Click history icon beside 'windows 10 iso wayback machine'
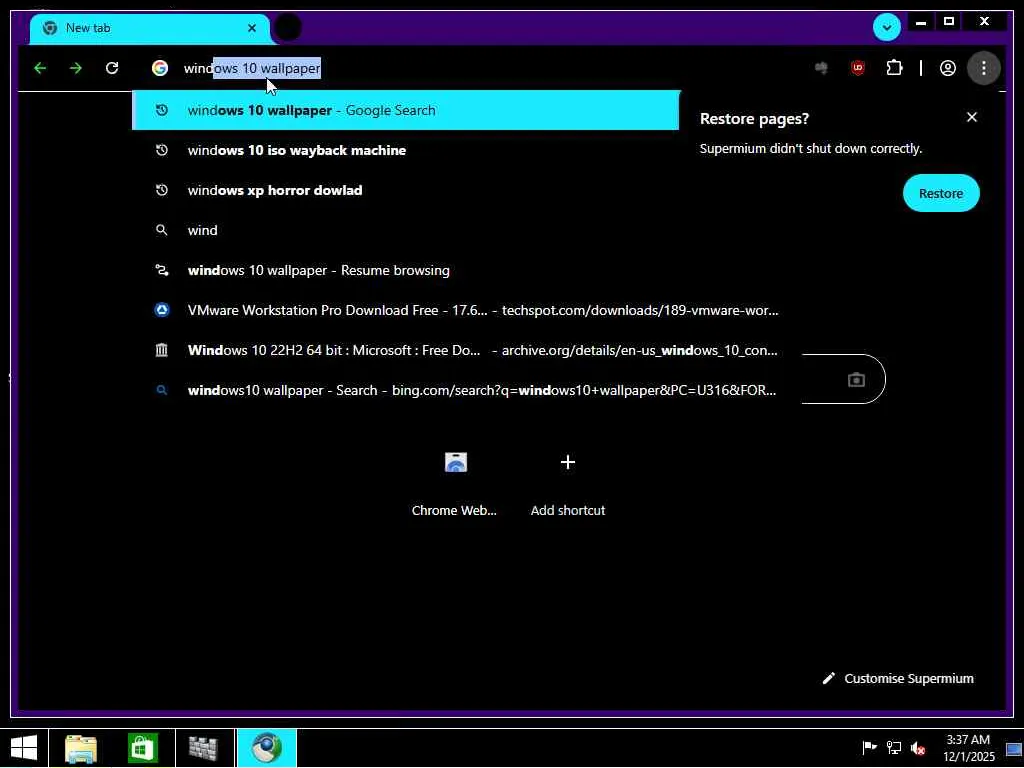The image size is (1024, 768). (x=161, y=150)
